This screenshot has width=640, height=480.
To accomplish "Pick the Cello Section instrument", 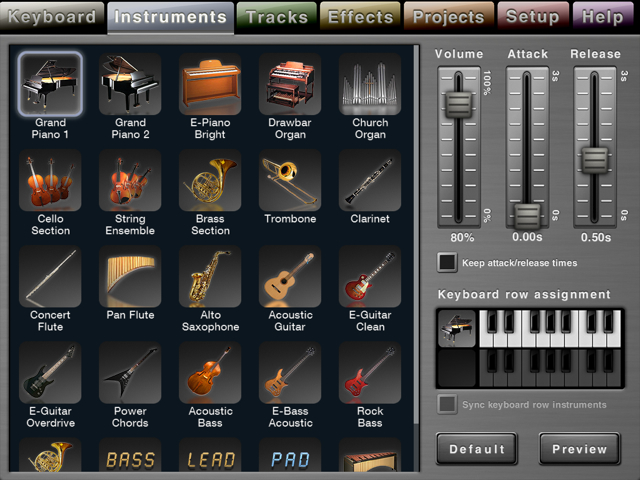I will pos(50,181).
